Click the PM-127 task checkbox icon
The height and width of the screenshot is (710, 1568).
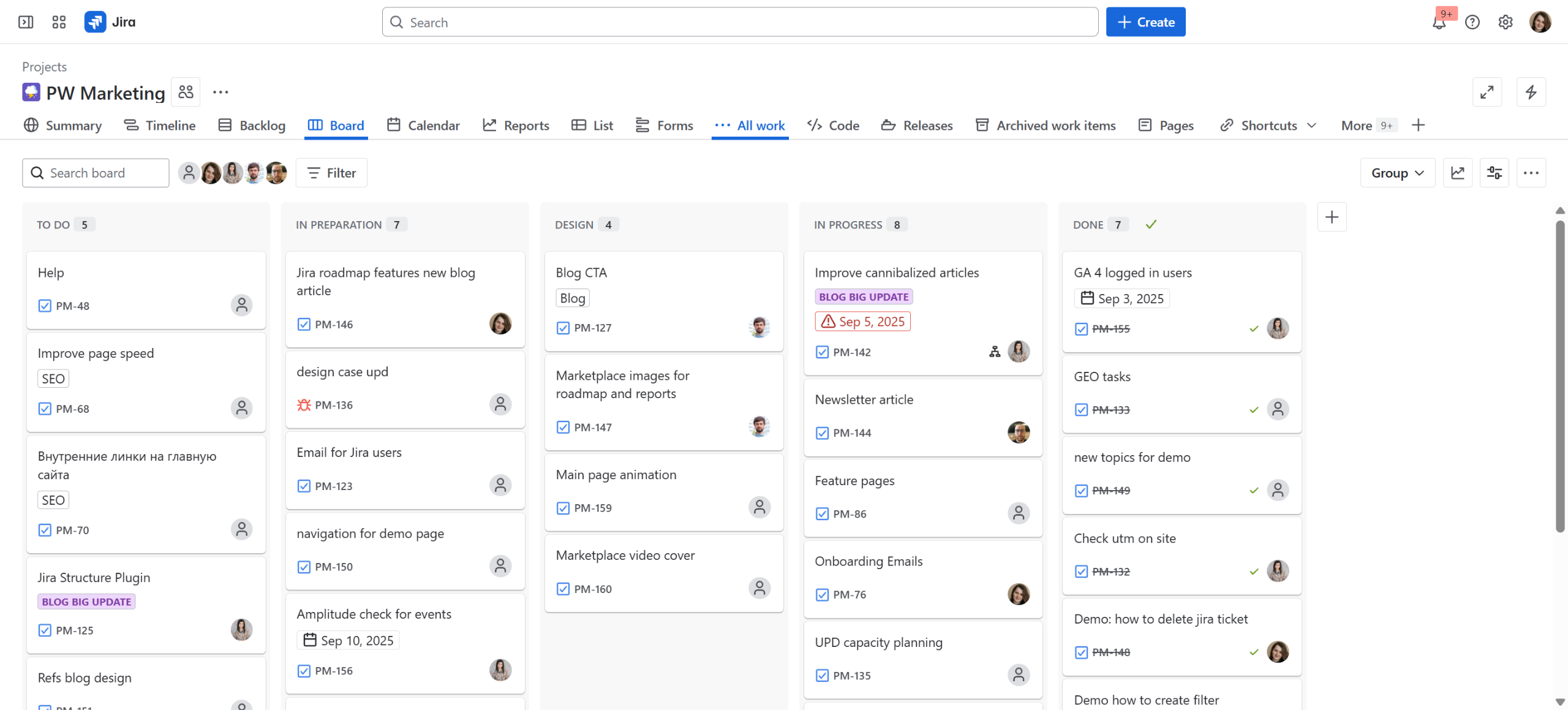point(563,328)
